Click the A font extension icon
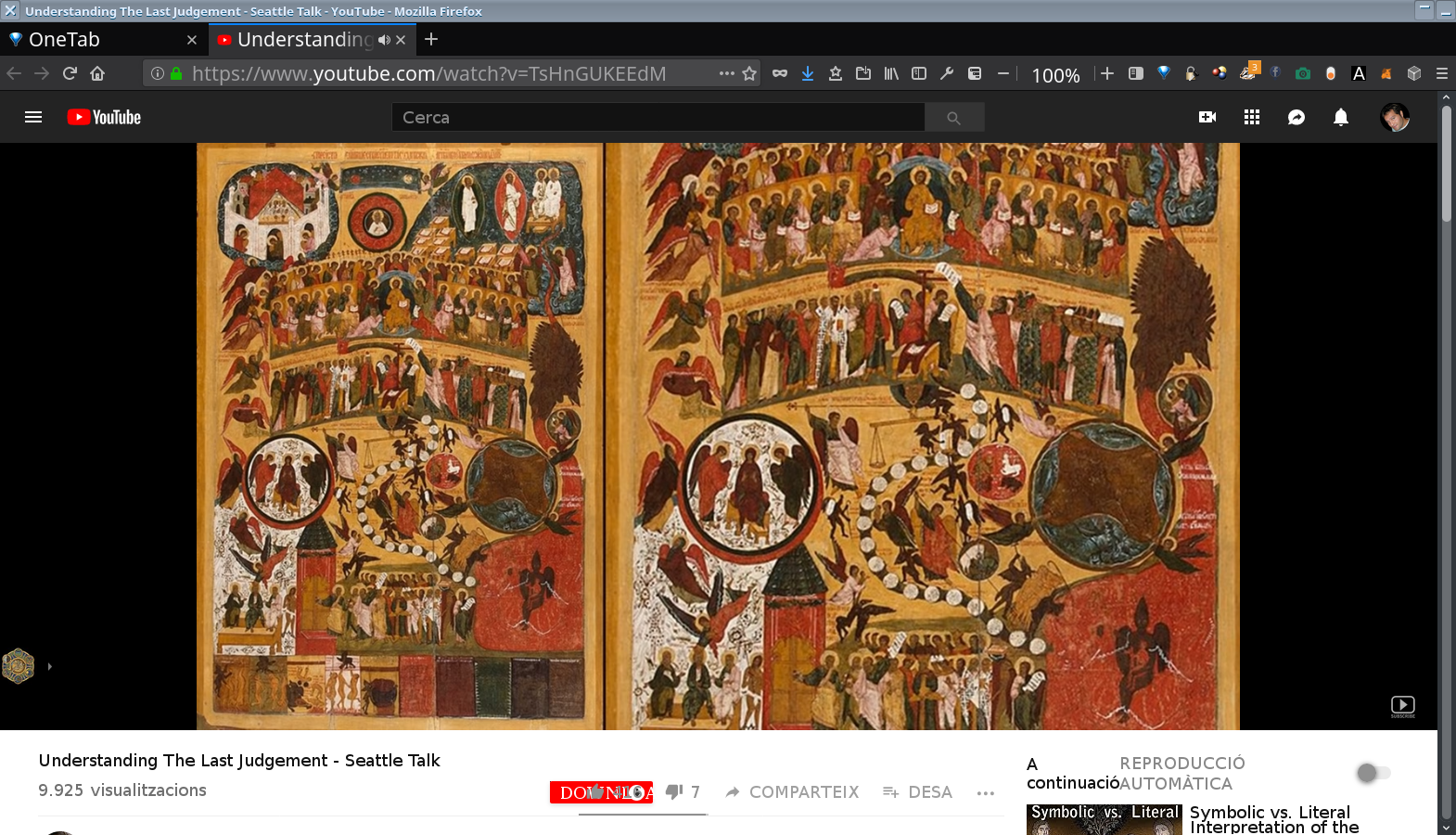Image resolution: width=1456 pixels, height=835 pixels. click(x=1359, y=73)
